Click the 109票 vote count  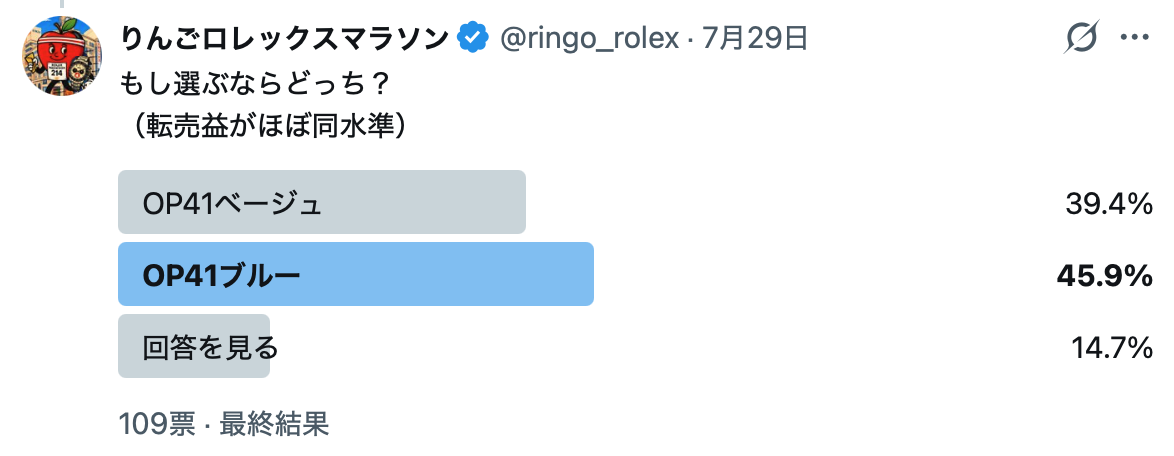[157, 424]
